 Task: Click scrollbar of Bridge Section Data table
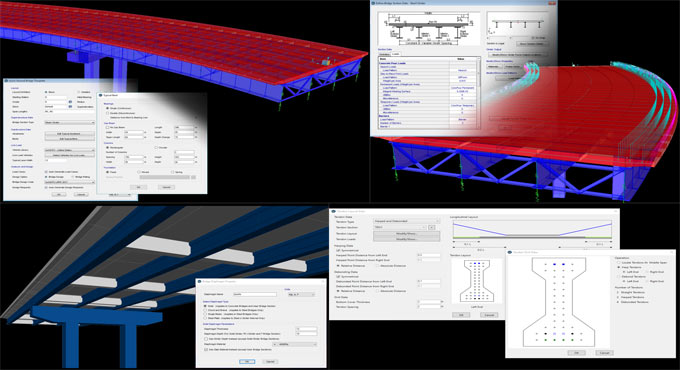(478, 92)
